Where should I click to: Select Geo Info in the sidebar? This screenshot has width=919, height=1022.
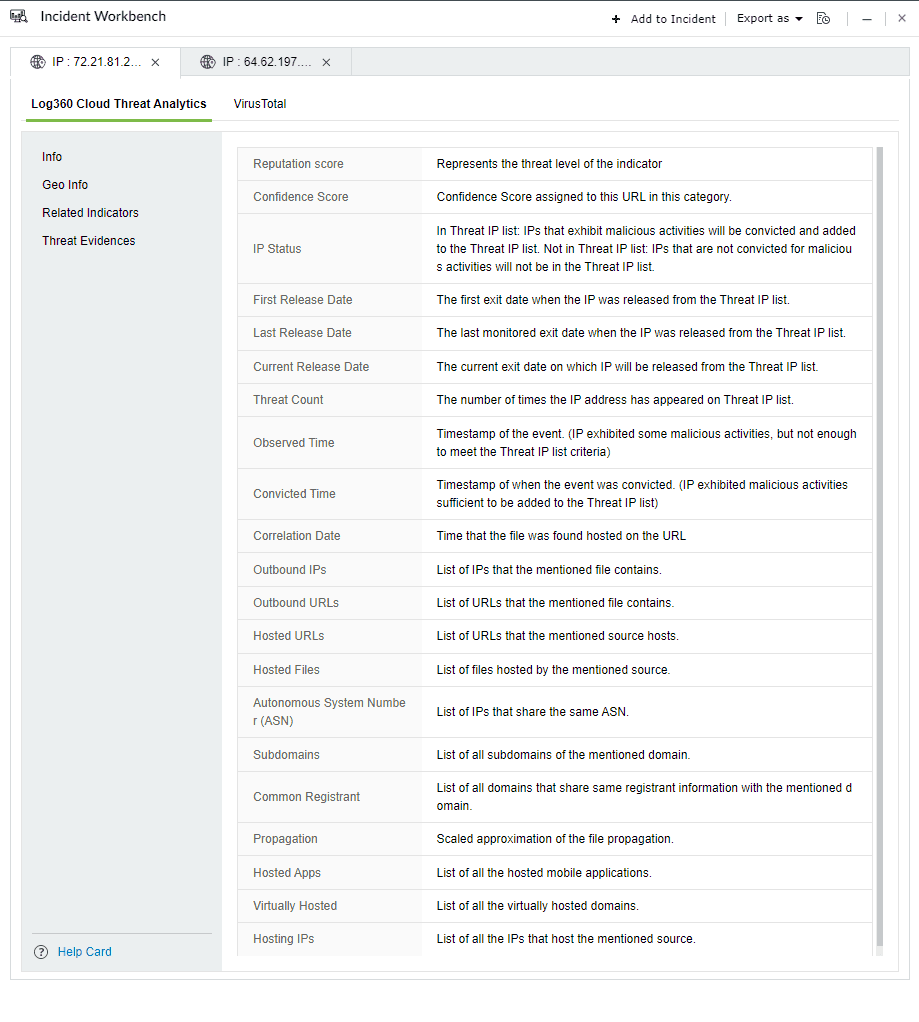(64, 184)
